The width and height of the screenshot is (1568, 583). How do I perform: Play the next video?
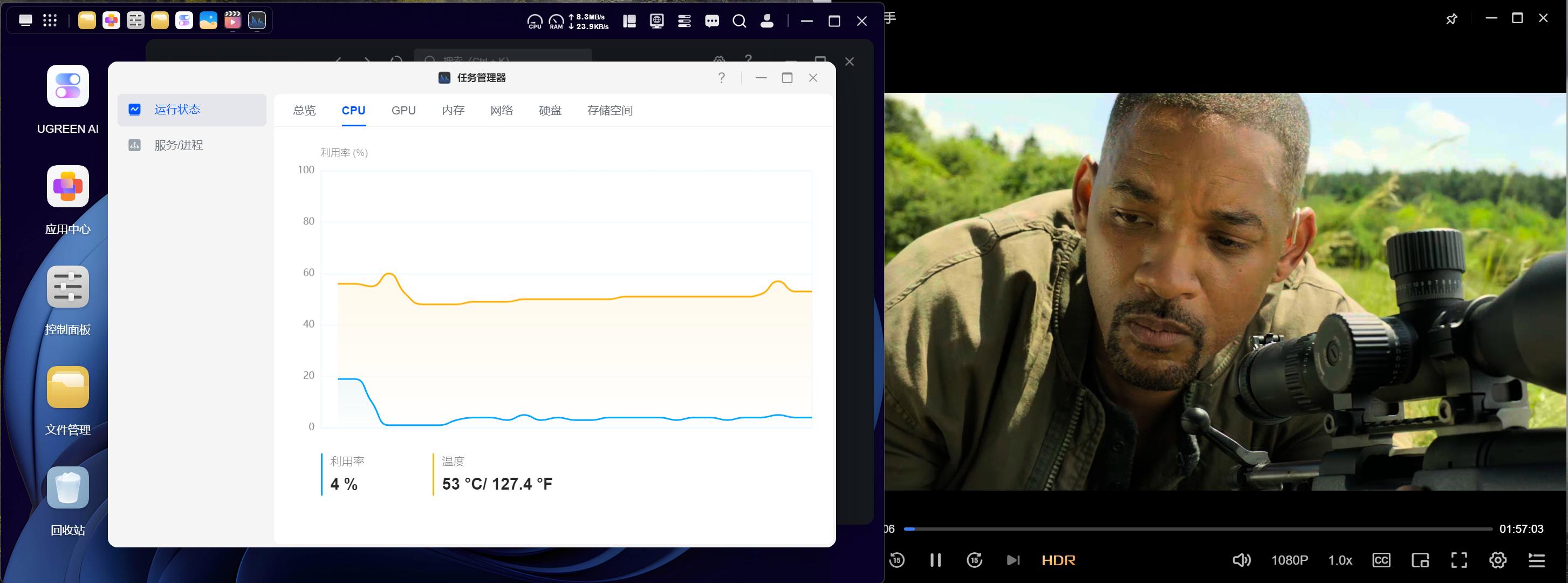coord(1013,560)
